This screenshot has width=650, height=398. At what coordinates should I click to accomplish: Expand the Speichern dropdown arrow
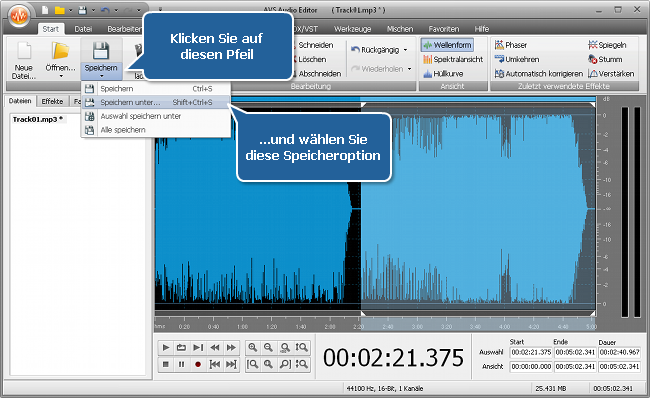(x=102, y=76)
